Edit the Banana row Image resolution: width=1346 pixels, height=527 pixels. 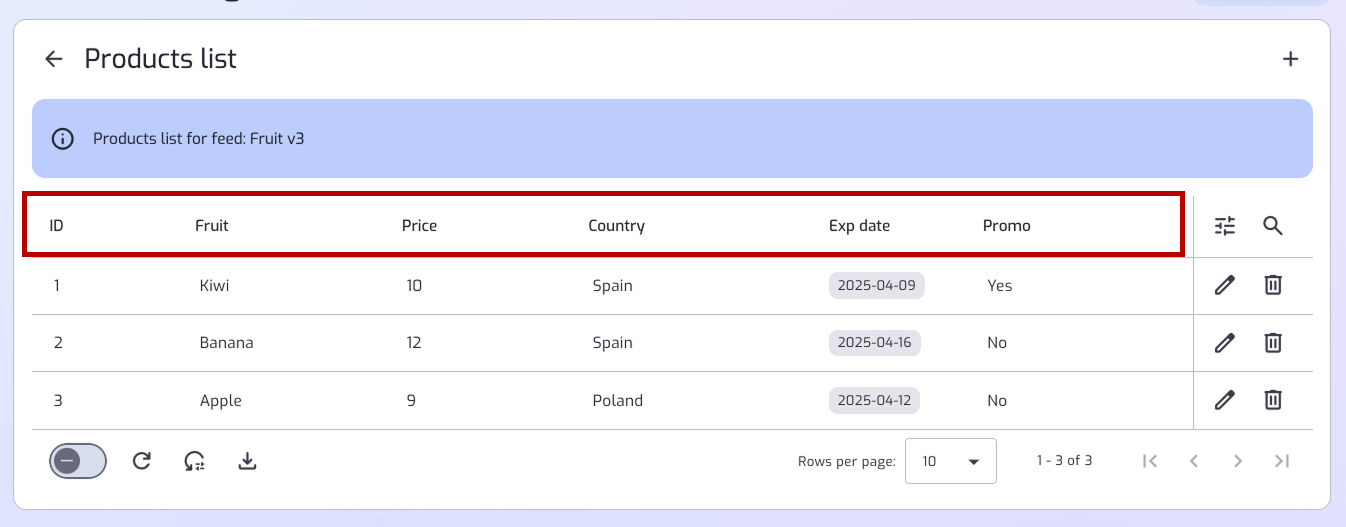coord(1224,343)
